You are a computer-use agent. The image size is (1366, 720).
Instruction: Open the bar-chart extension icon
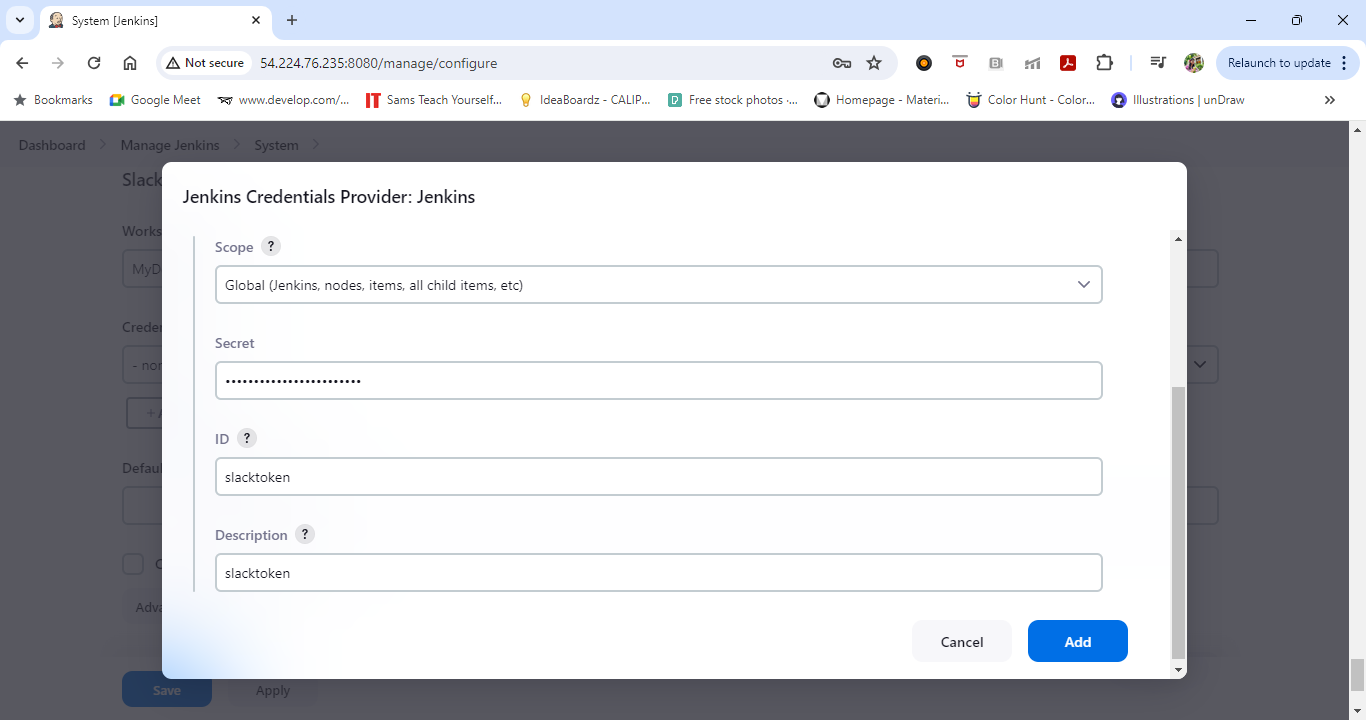click(1032, 63)
